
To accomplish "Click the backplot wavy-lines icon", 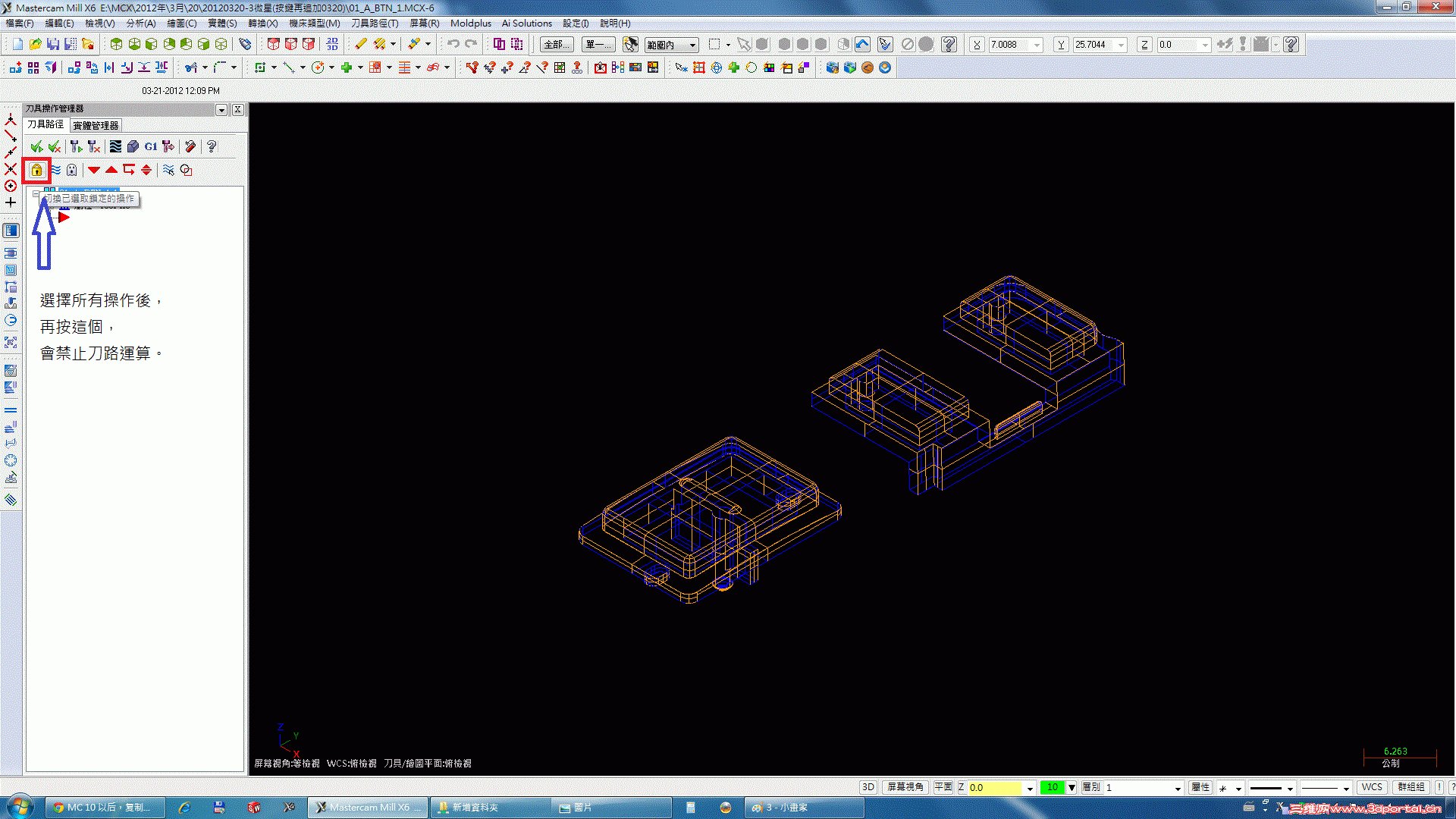I will pos(115,146).
